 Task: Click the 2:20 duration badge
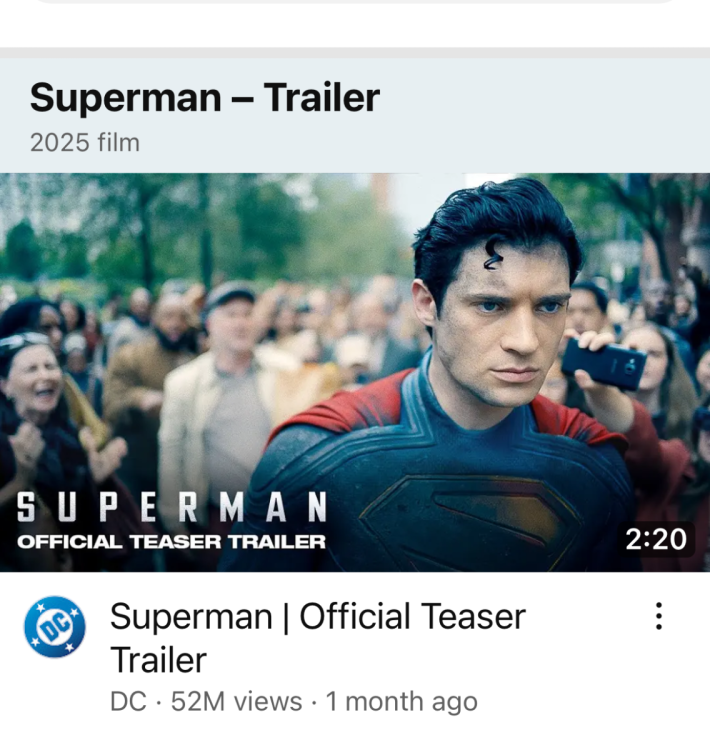(x=656, y=539)
